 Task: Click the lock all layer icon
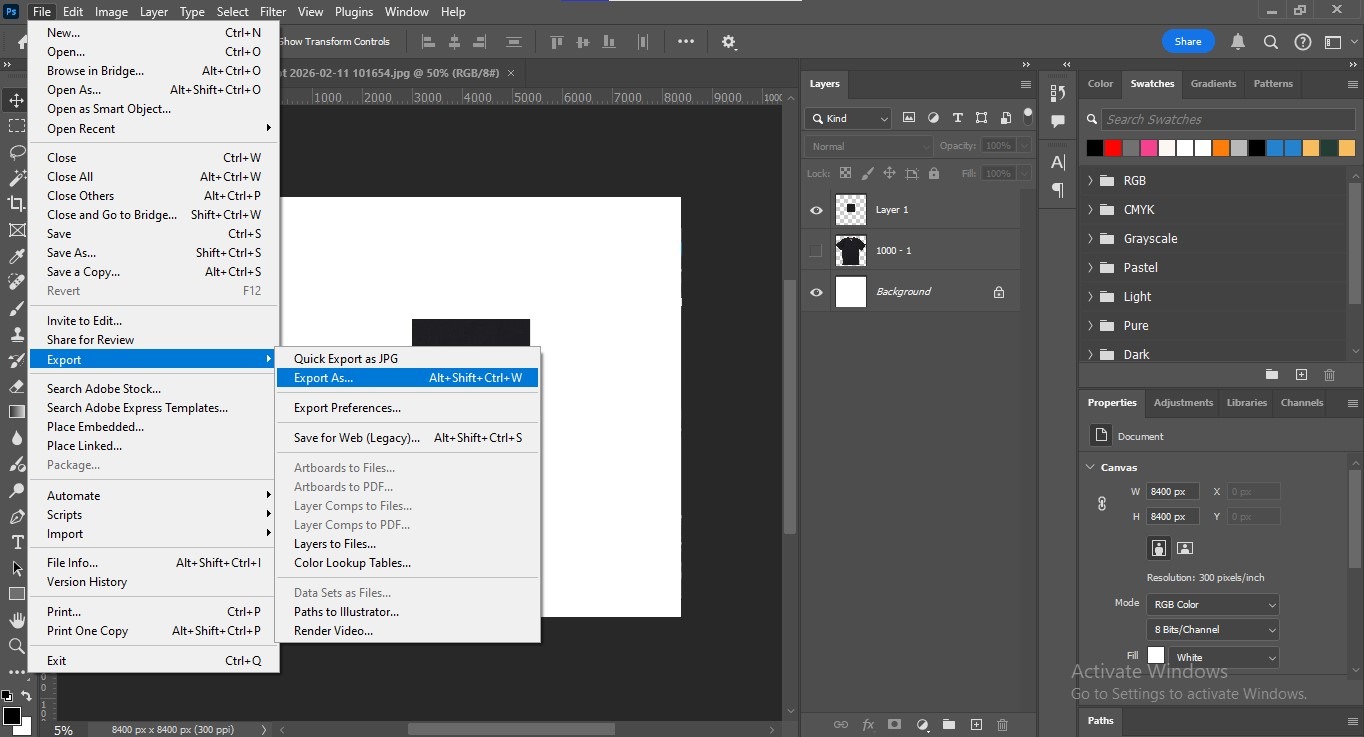tap(934, 173)
